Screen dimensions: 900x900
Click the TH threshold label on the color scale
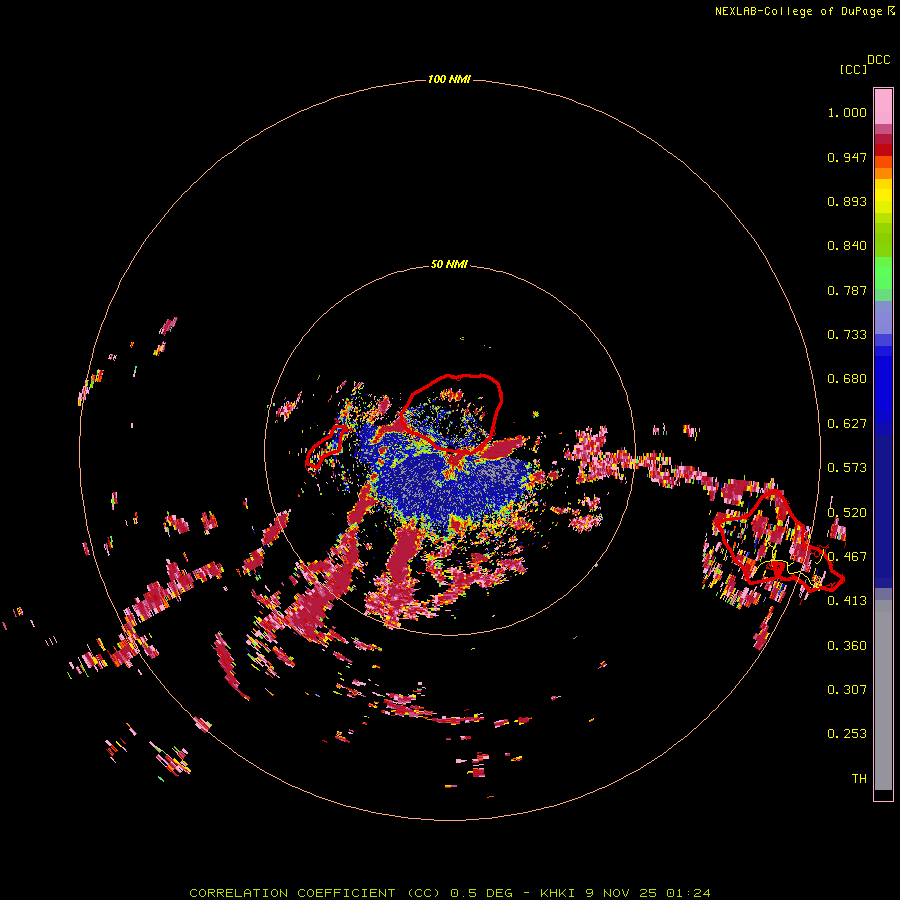pyautogui.click(x=859, y=779)
